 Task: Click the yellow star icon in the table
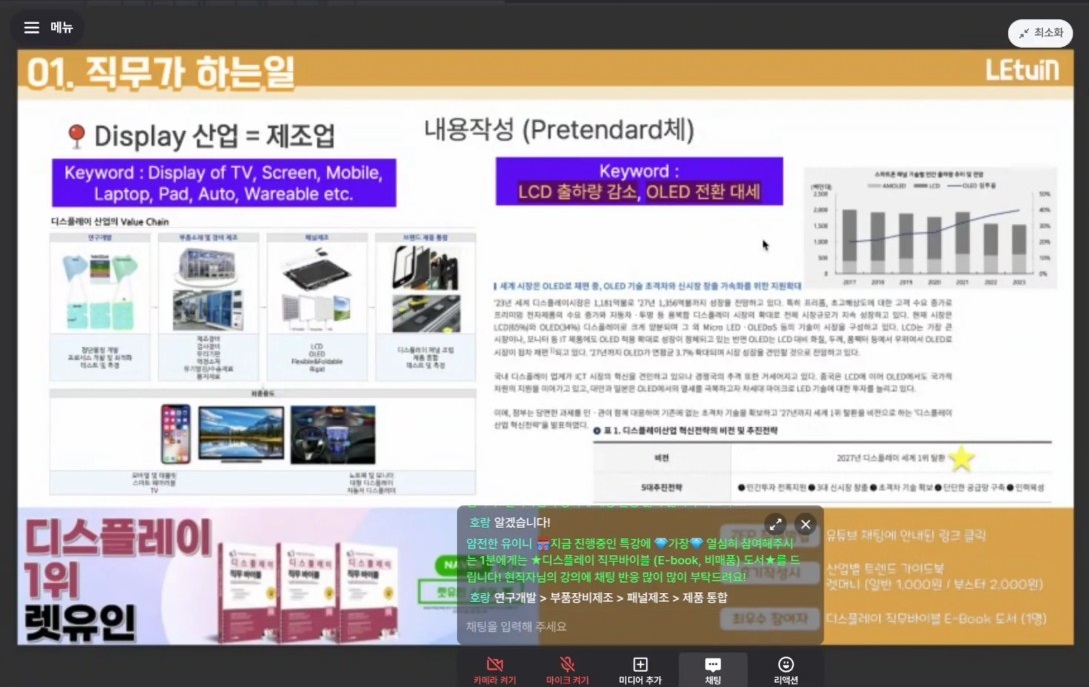click(961, 458)
